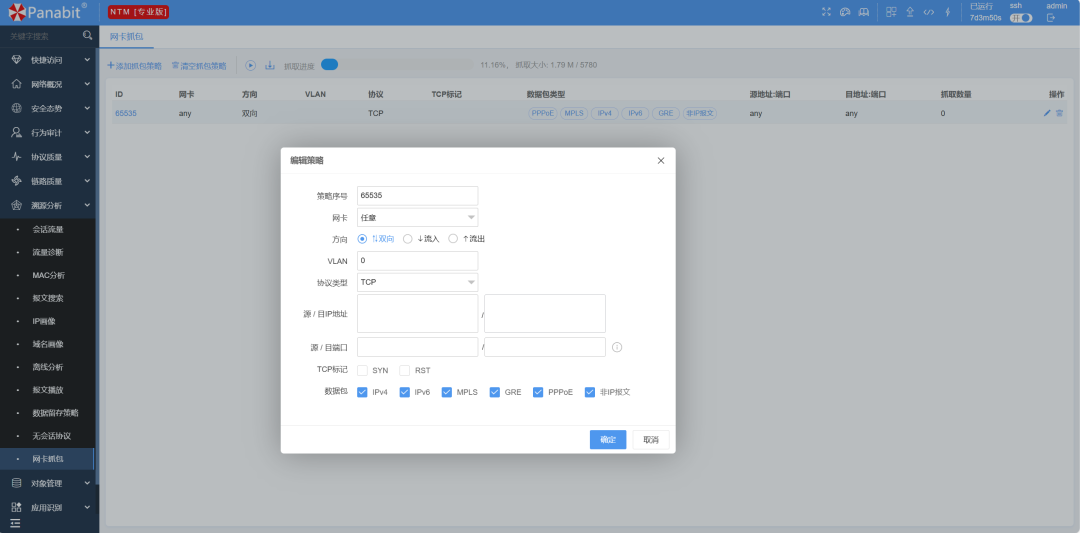
Task: Open 离线分析 in sidebar
Action: 48,367
